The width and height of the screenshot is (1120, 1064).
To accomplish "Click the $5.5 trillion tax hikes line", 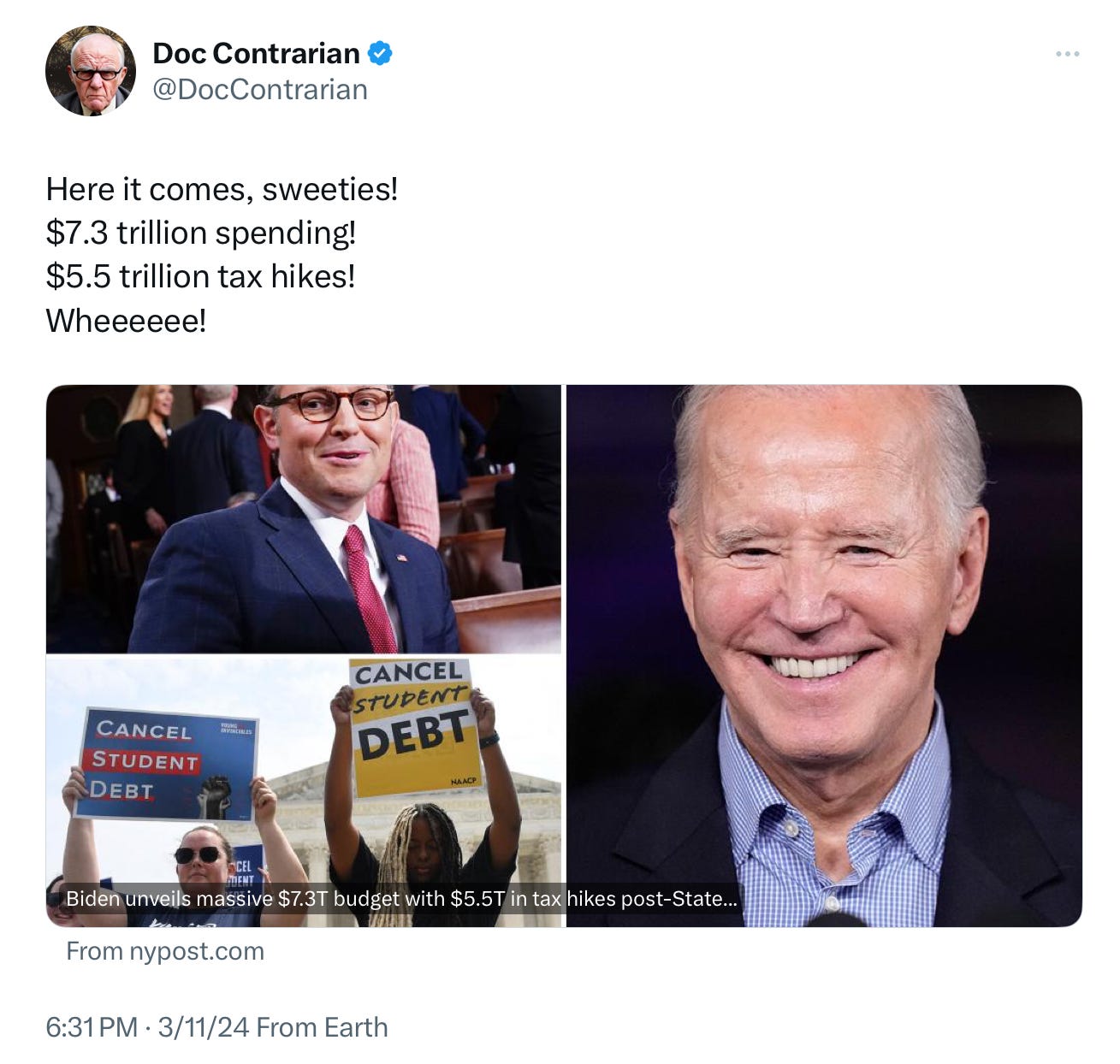I will tap(200, 276).
